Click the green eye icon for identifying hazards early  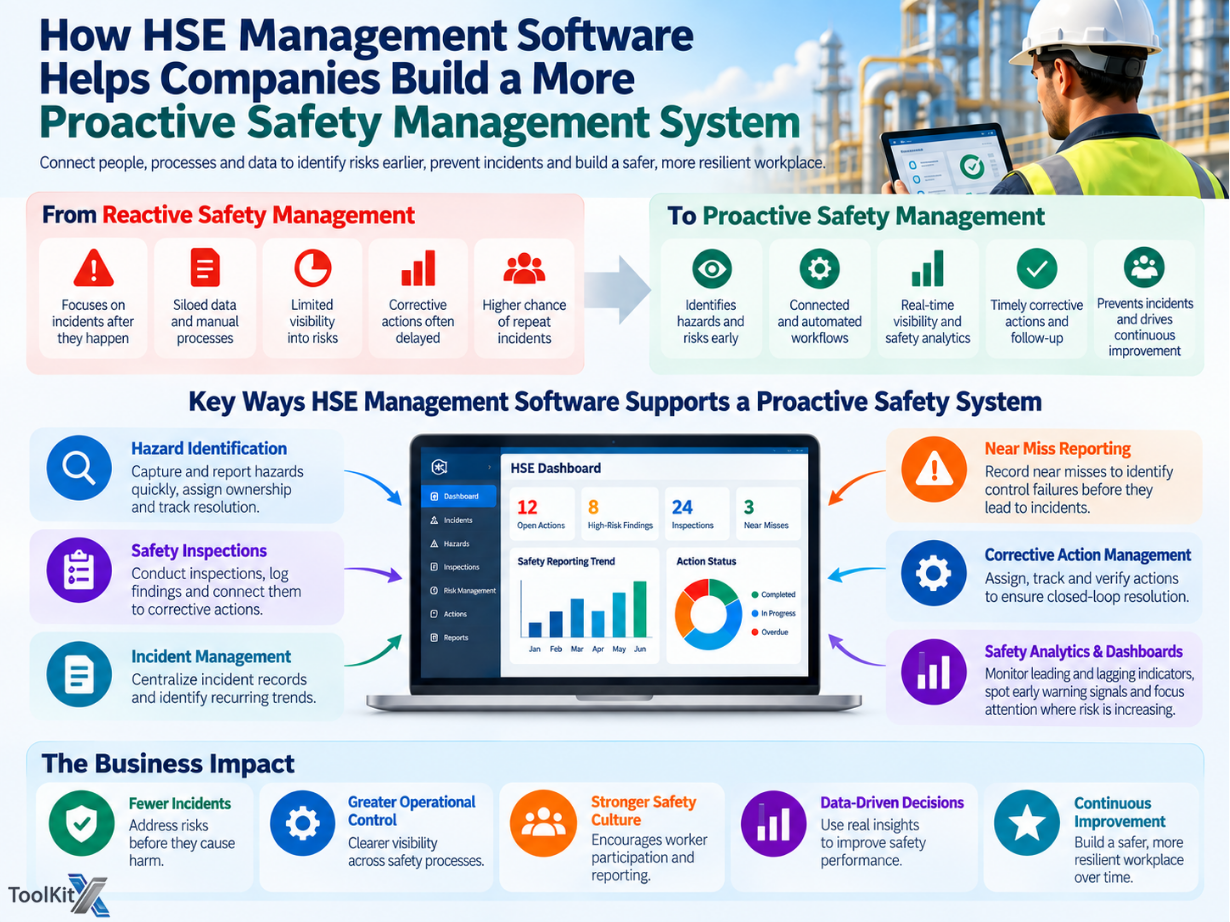coord(712,268)
